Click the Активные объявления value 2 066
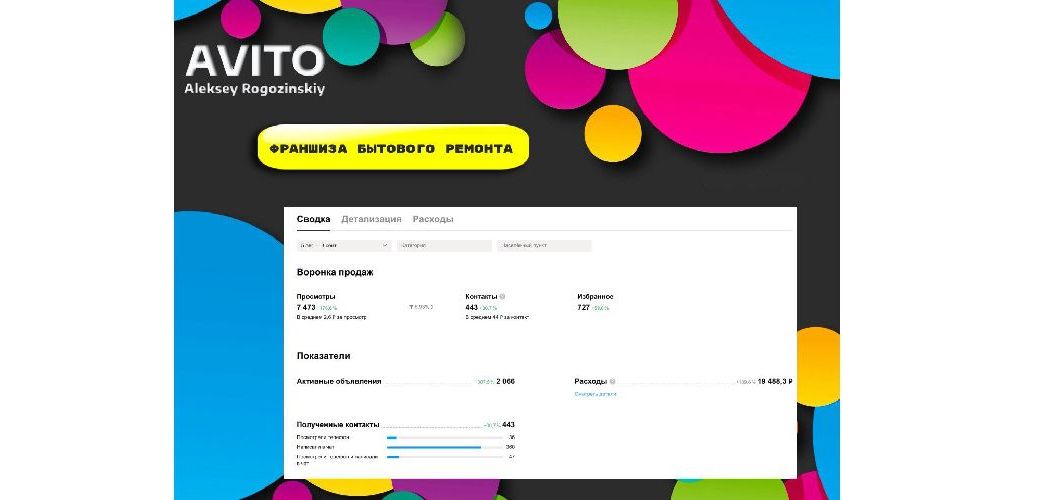Image resolution: width=1046 pixels, height=500 pixels. pos(505,382)
